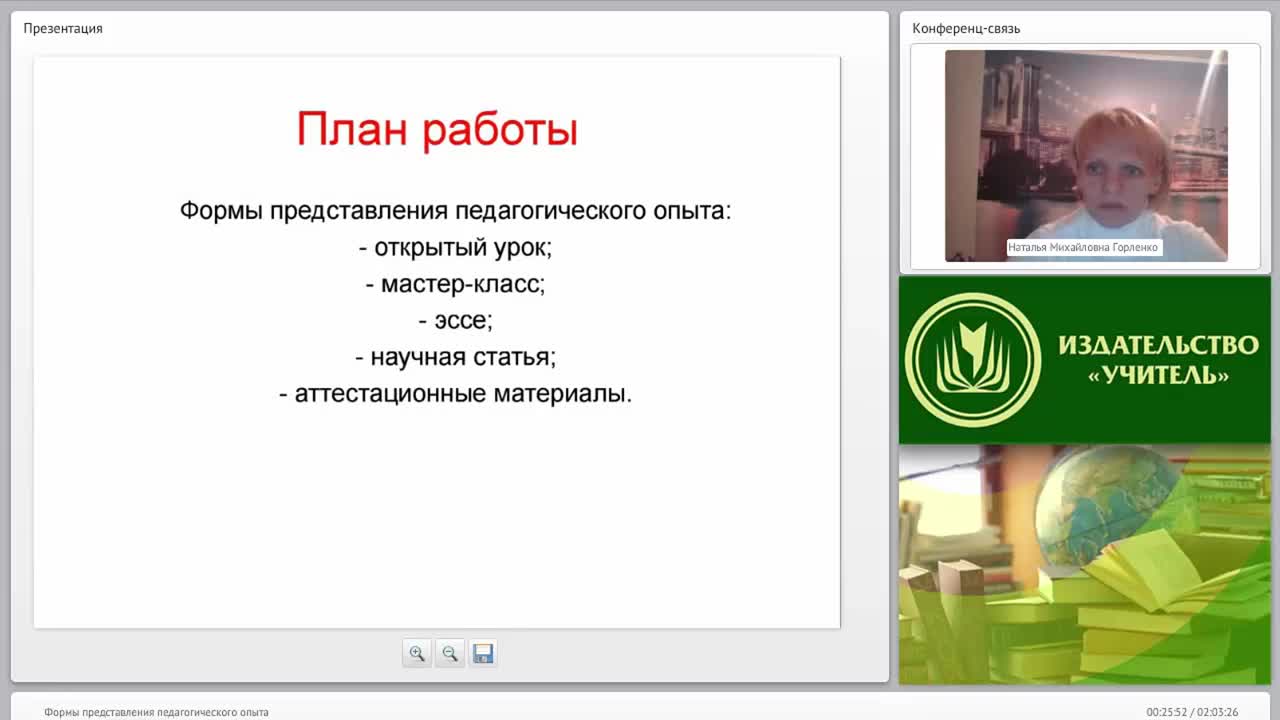Click the line '- эссе;'

455,320
